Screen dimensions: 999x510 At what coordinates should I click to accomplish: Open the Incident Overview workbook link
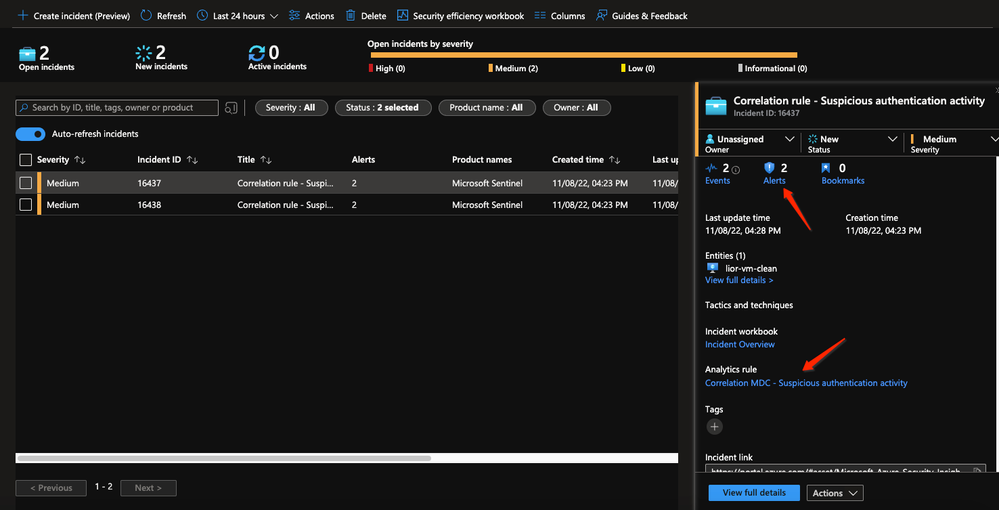[x=740, y=344]
